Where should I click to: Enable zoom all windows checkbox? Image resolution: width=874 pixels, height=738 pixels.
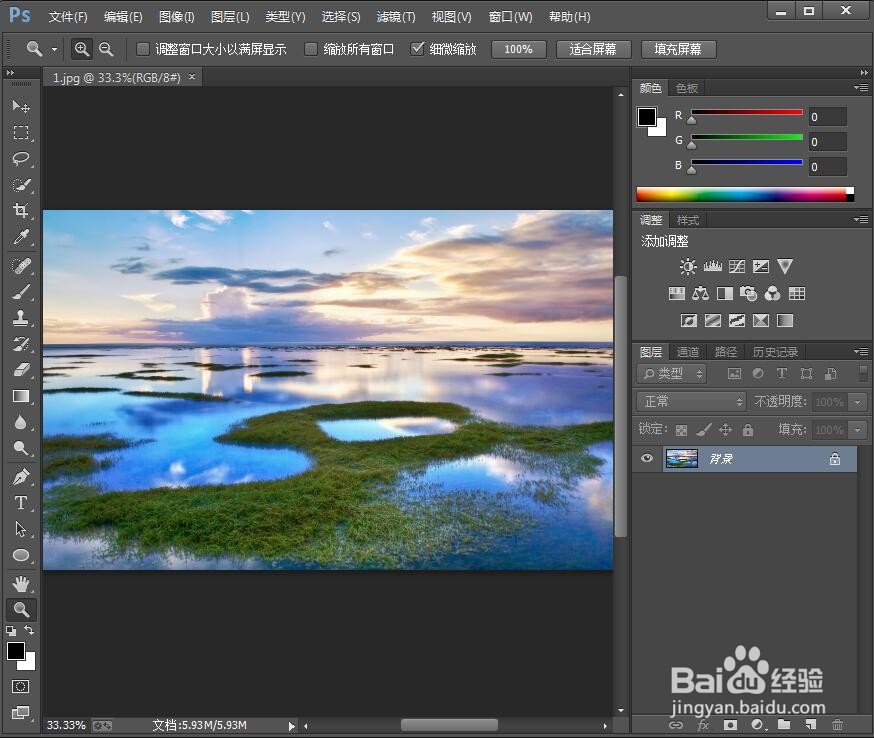tap(310, 49)
